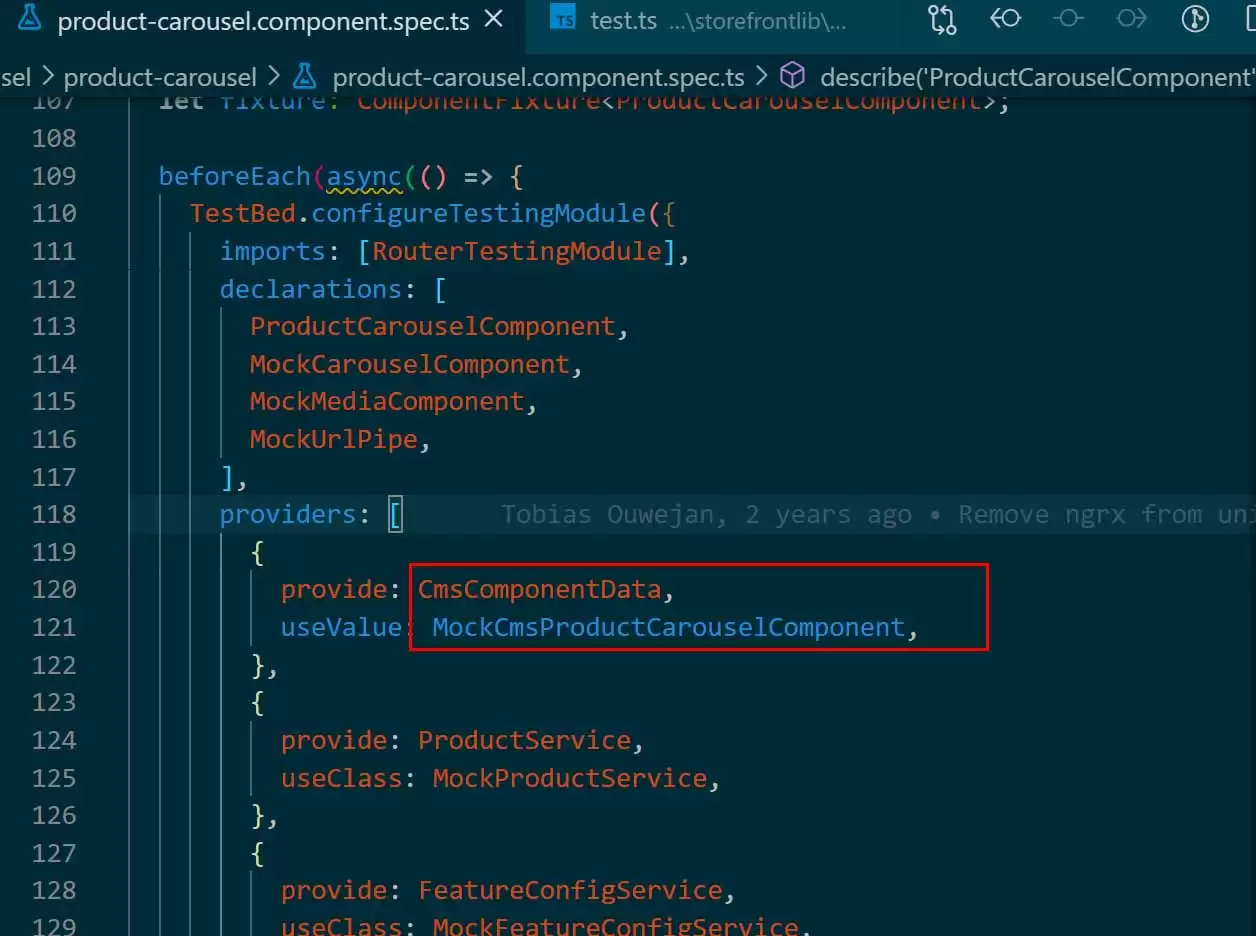Expand the product-carousel folder breadcrumb
The width and height of the screenshot is (1256, 936).
pyautogui.click(x=160, y=77)
